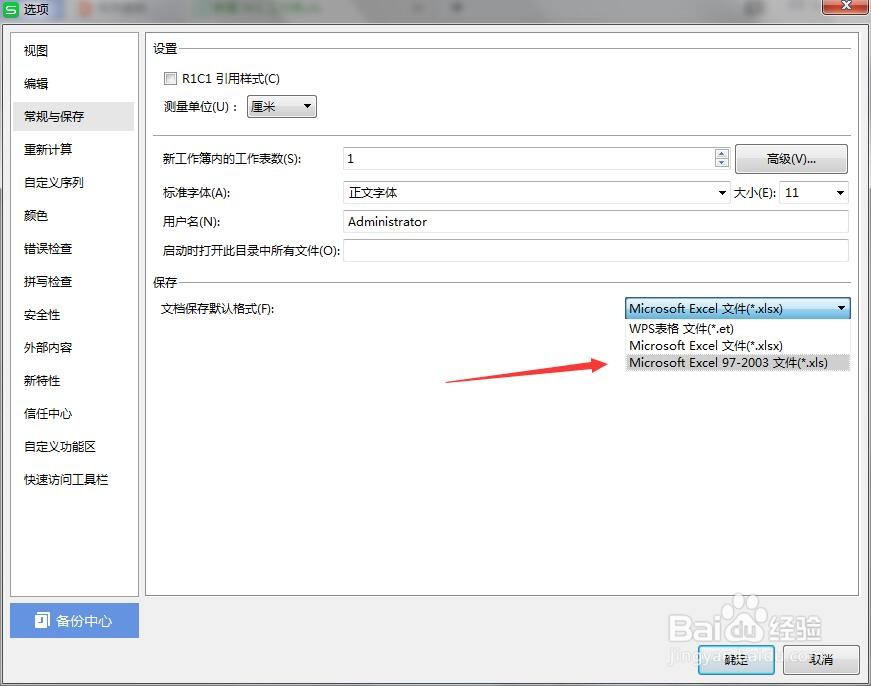The height and width of the screenshot is (686, 871).
Task: Confirm with the 确定 button
Action: coord(736,660)
